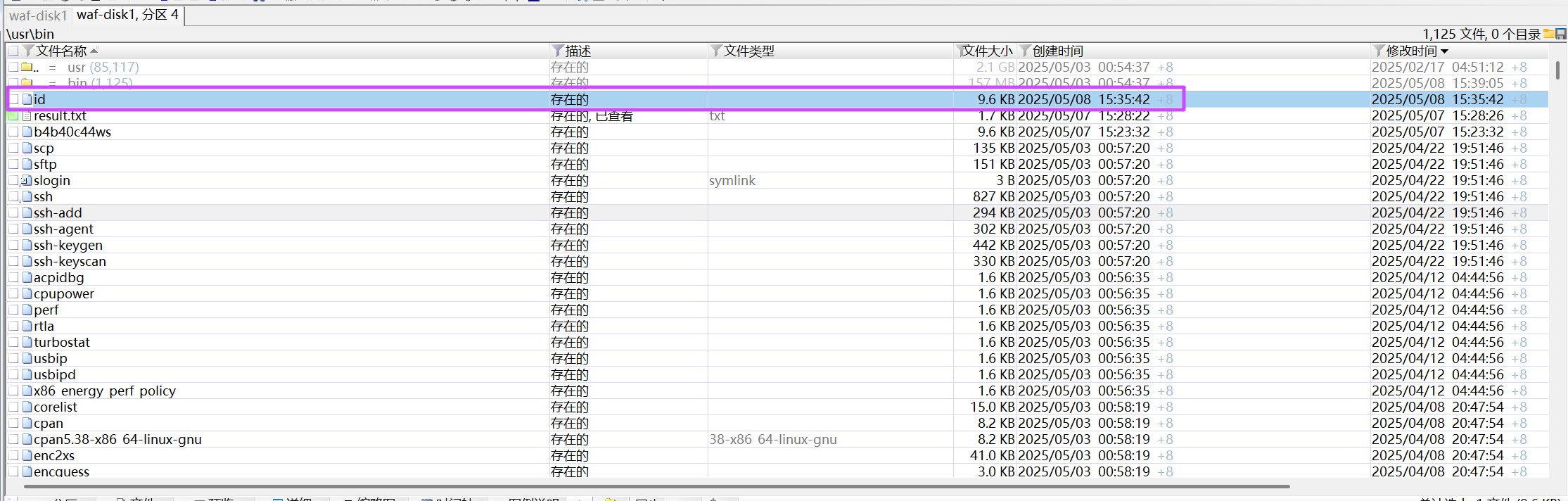The height and width of the screenshot is (501, 1568).
Task: Click the save disk icon at top right
Action: (x=1561, y=34)
